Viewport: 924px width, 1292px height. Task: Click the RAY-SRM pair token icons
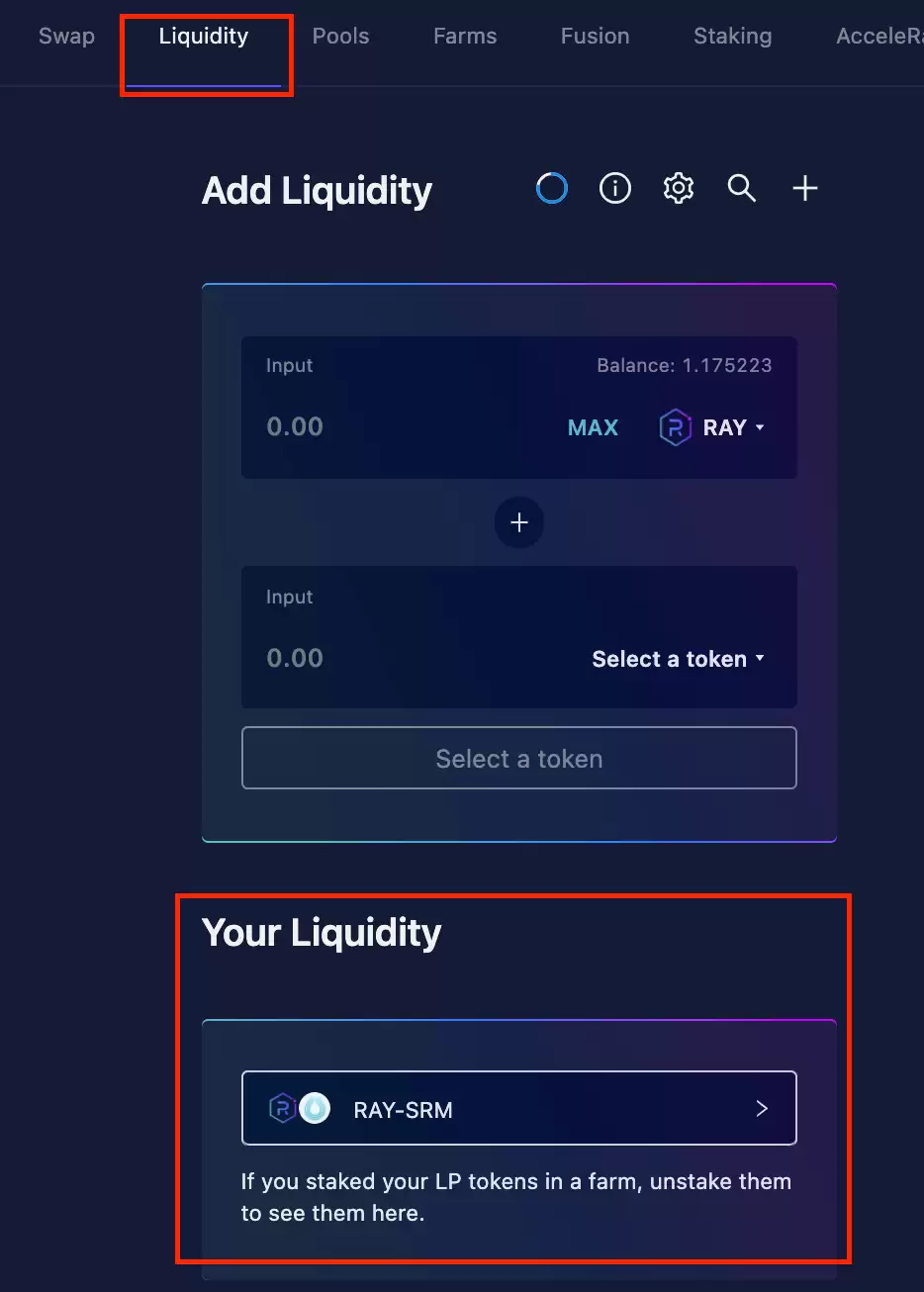pos(300,1109)
